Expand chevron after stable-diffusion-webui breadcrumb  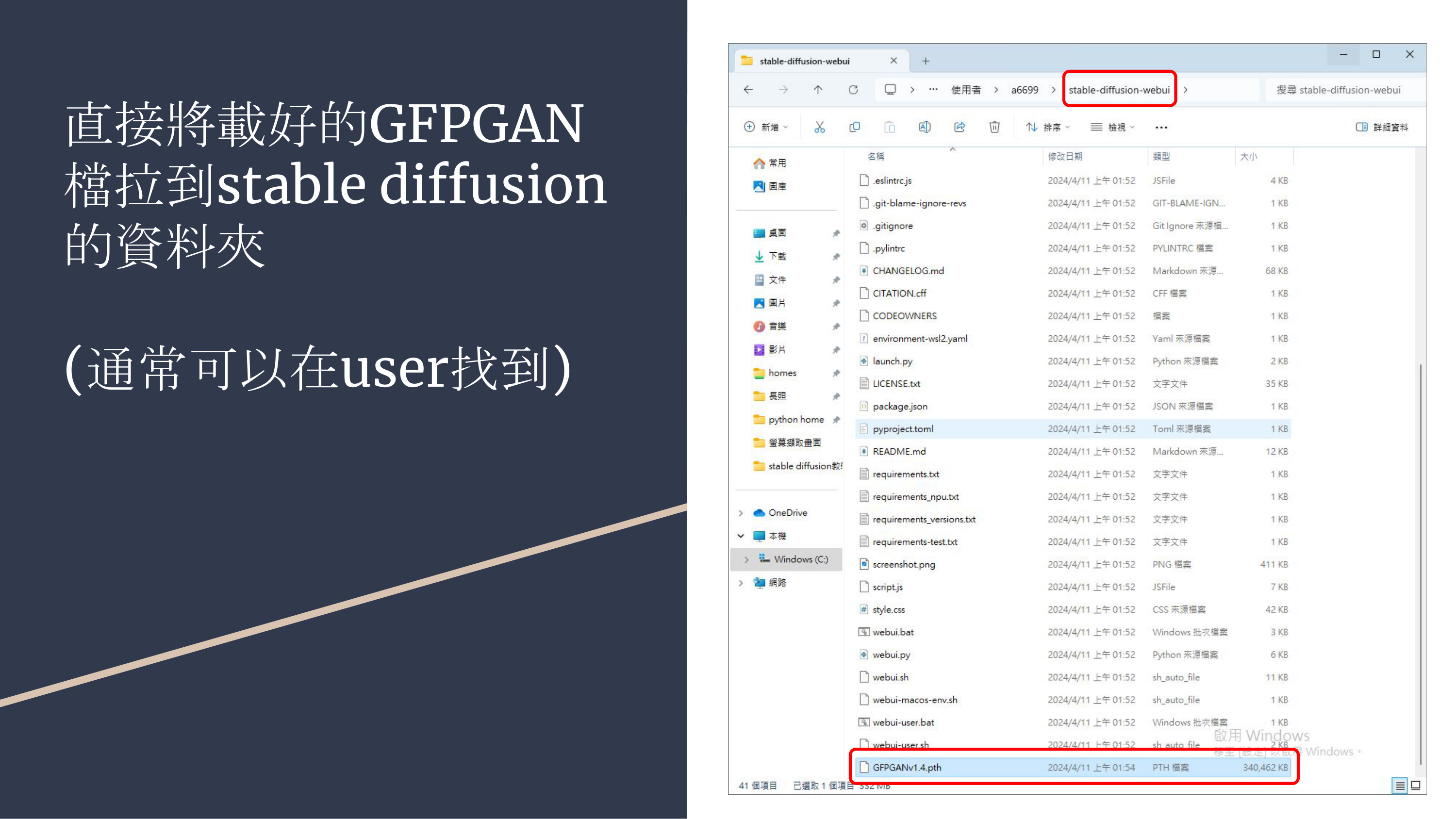point(1186,89)
